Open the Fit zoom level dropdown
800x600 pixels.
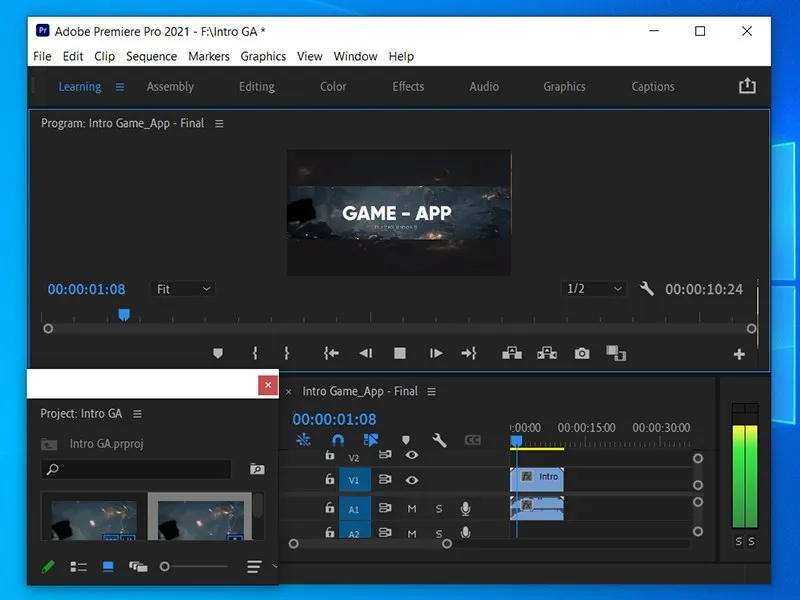click(182, 289)
